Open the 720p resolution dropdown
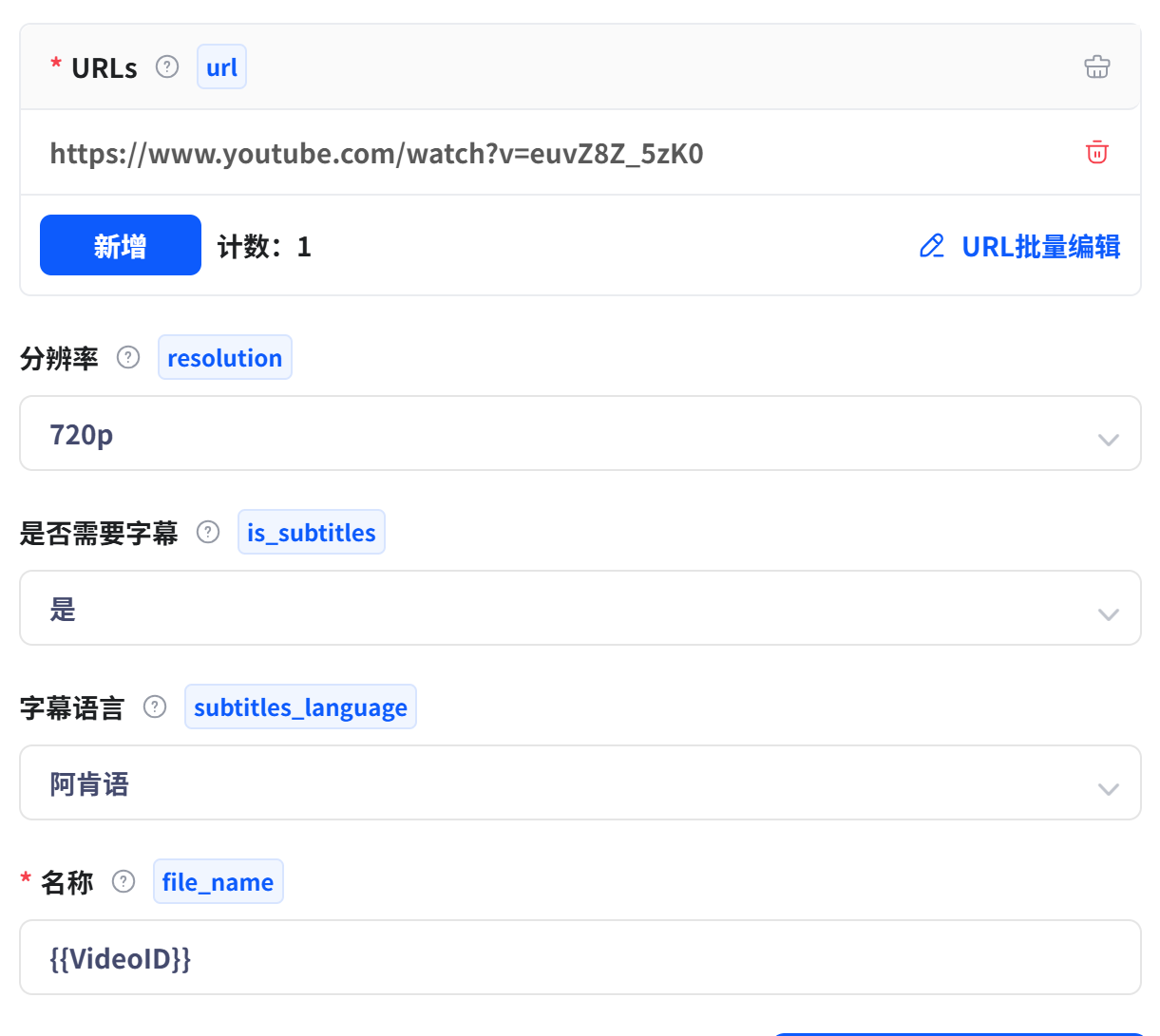Viewport: 1160px width, 1036px height. [580, 433]
